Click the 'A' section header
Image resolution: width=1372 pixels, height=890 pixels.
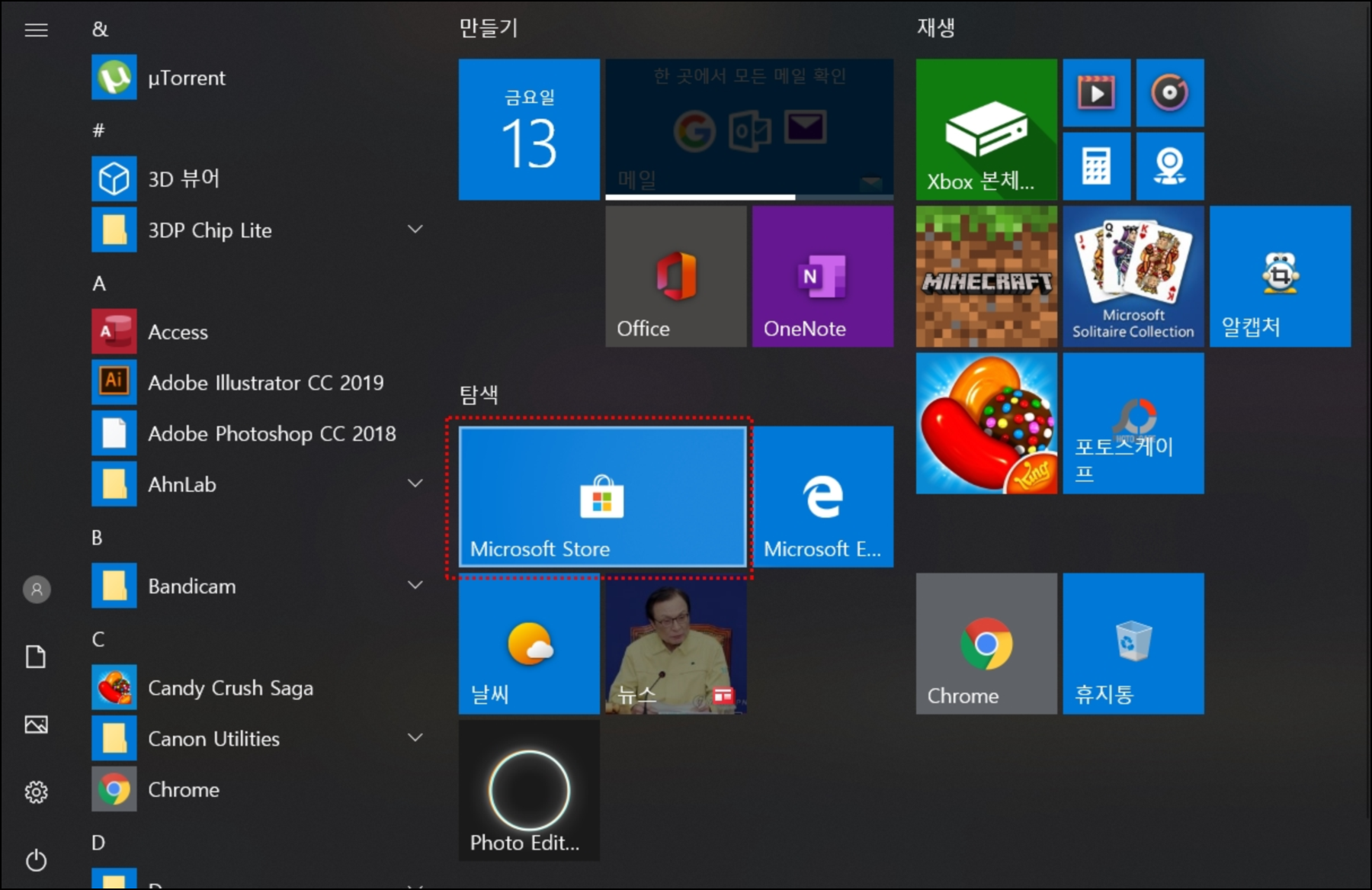pos(98,284)
